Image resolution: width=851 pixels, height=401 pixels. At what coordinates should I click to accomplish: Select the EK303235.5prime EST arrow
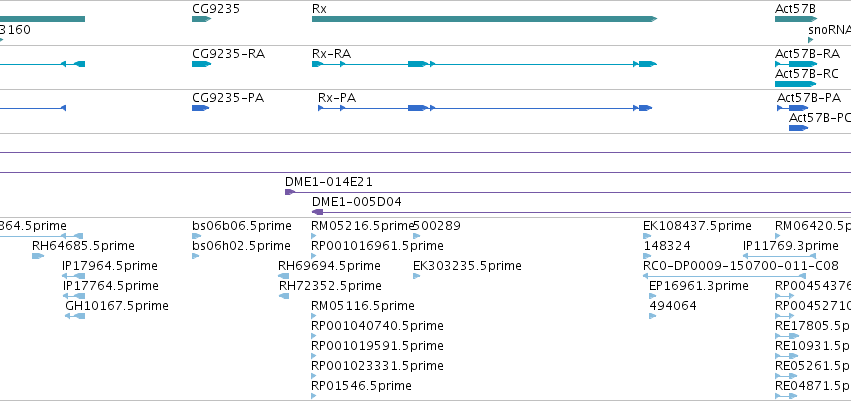pos(417,276)
